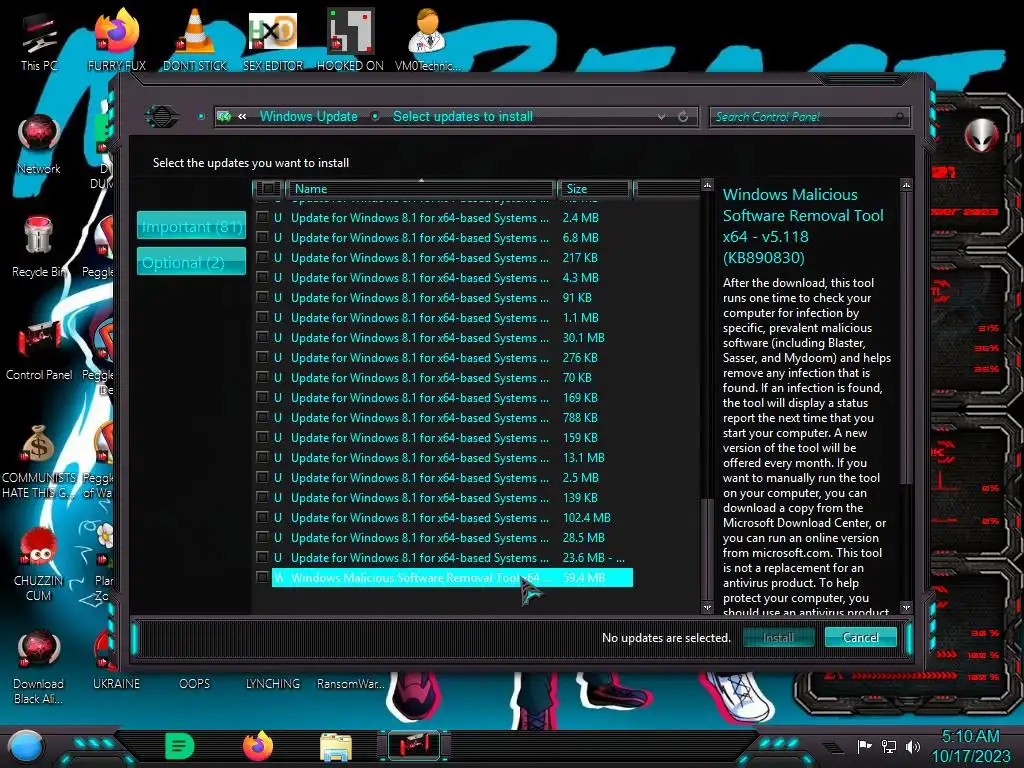Open the COMMUNISTS HATE THIS money bag icon
Screen dimensions: 1024x768
tap(39, 461)
